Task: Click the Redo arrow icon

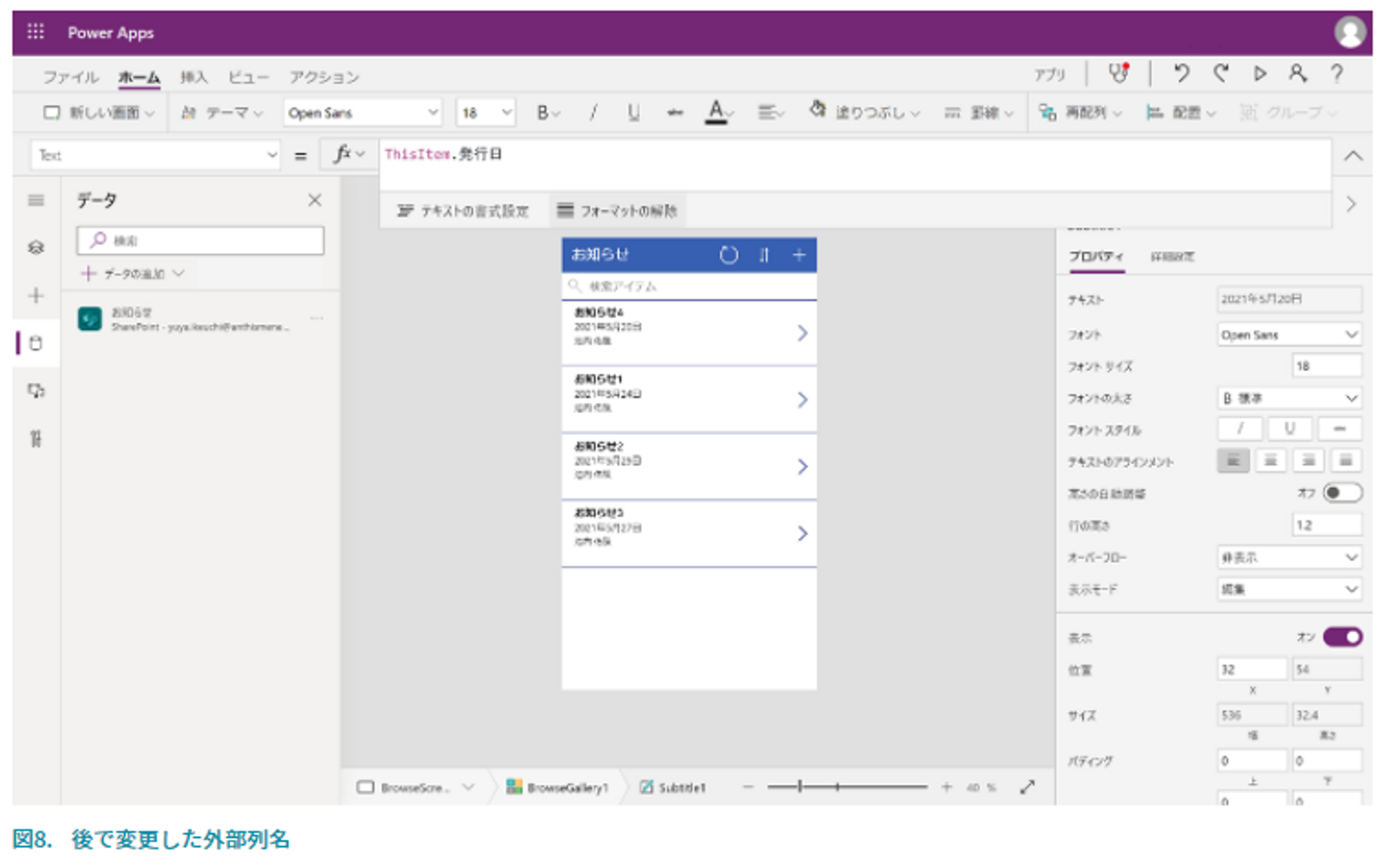Action: 1220,73
